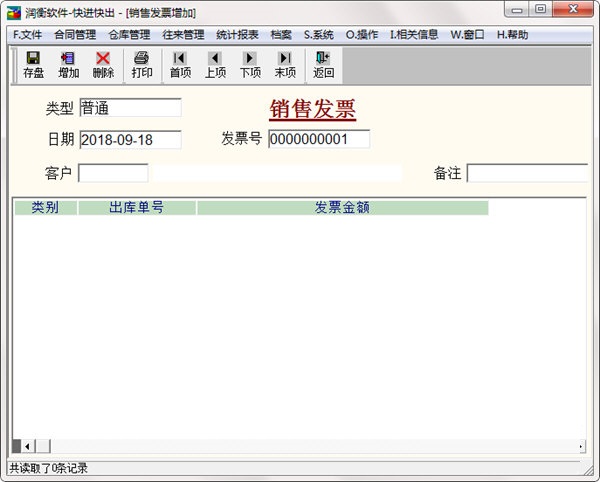Image resolution: width=600 pixels, height=482 pixels.
Task: Open the 档案 menu
Action: (x=281, y=35)
